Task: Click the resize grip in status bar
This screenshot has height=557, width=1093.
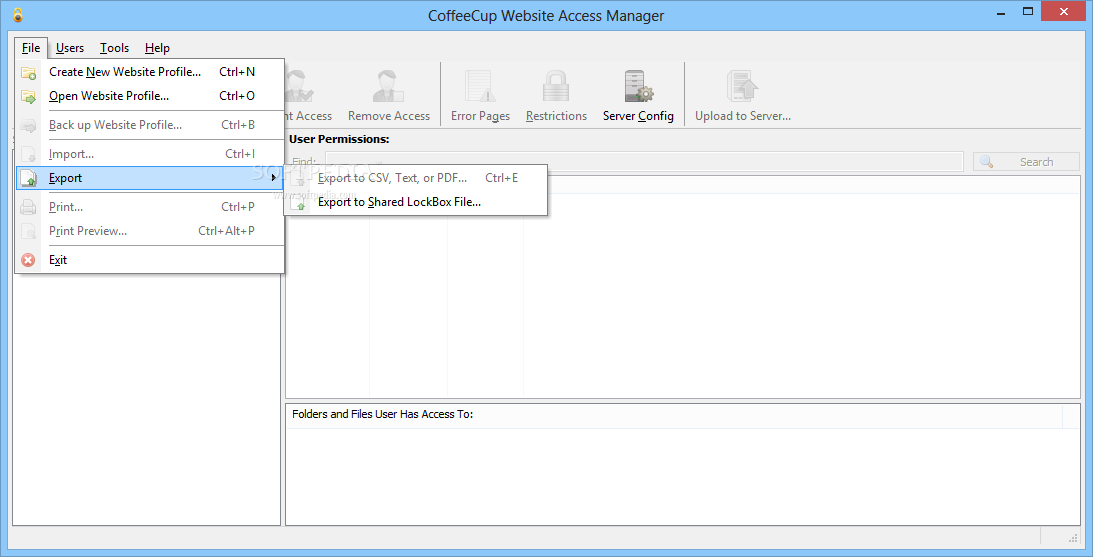Action: 1073,537
